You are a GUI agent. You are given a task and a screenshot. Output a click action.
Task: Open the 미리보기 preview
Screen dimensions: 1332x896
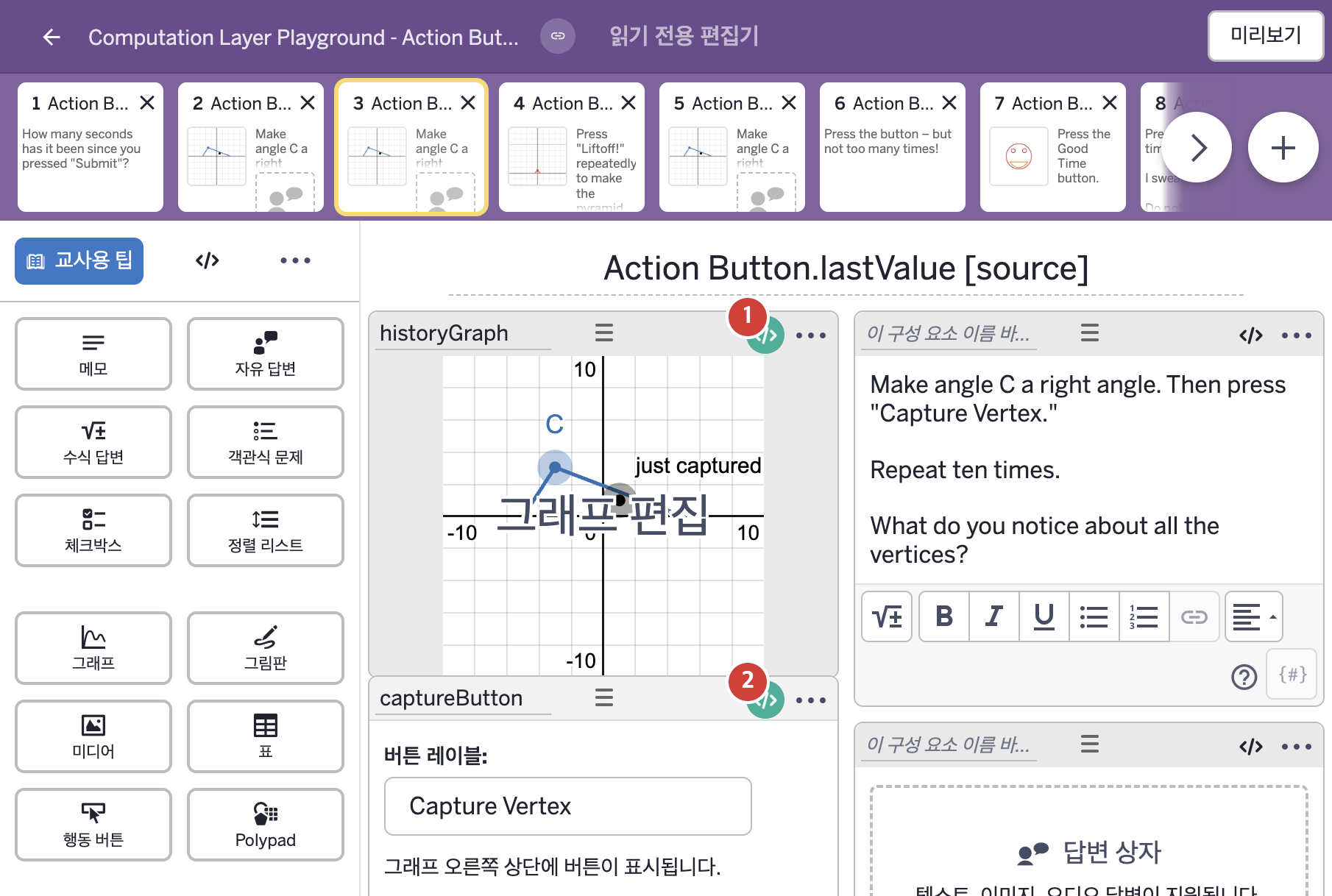click(1266, 35)
